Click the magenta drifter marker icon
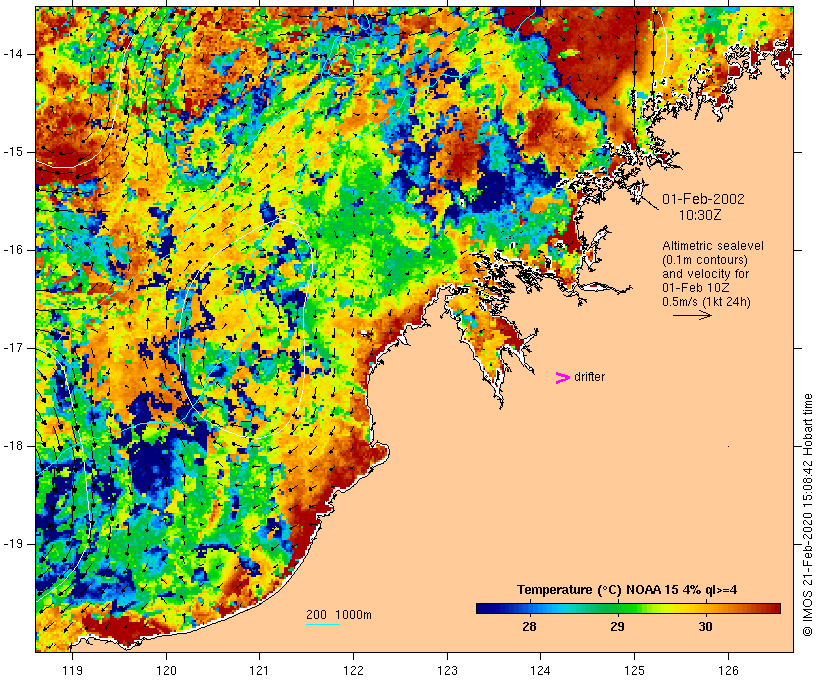820x680 pixels. coord(562,378)
